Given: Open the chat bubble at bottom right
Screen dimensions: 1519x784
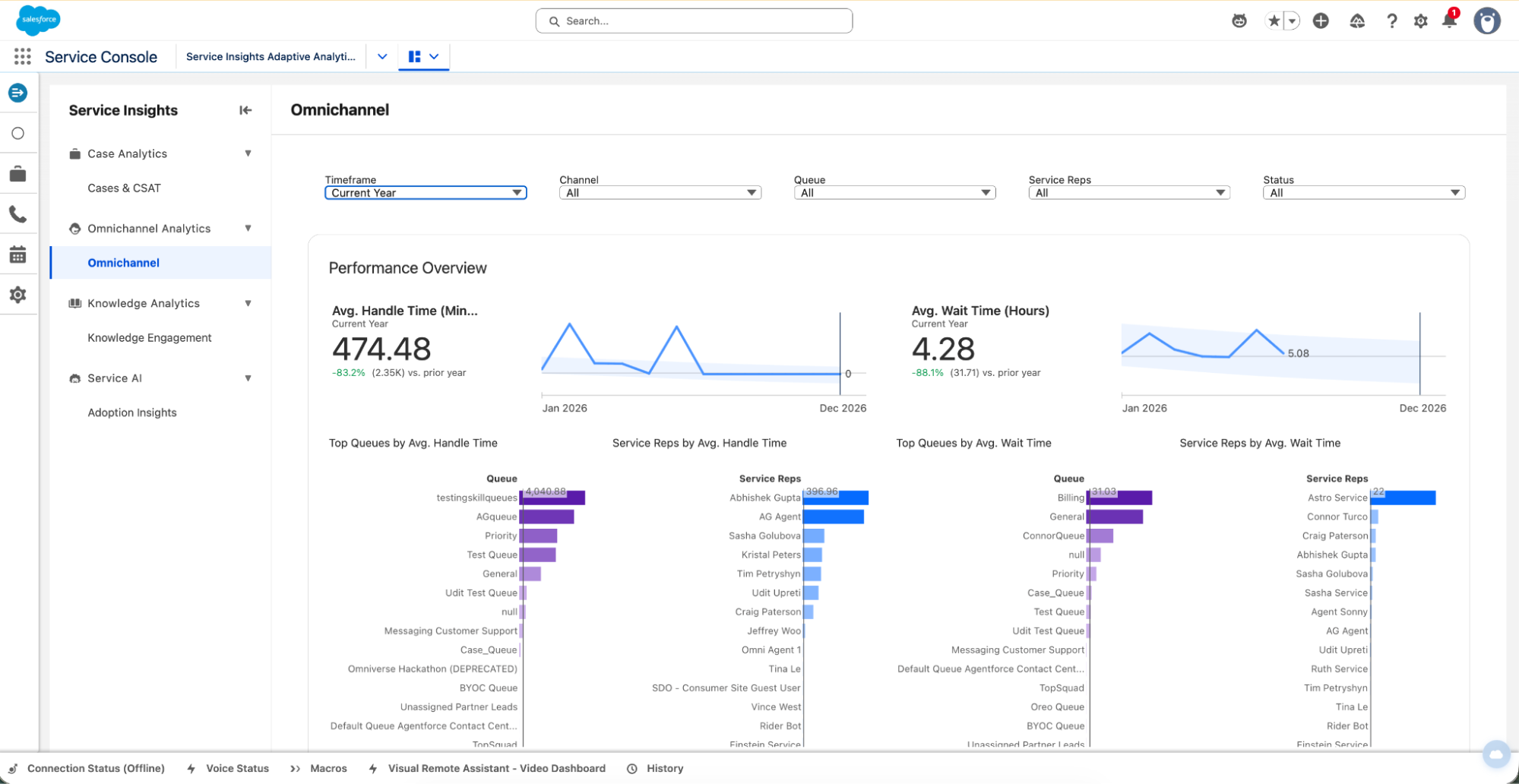Looking at the screenshot, I should pos(1496,754).
